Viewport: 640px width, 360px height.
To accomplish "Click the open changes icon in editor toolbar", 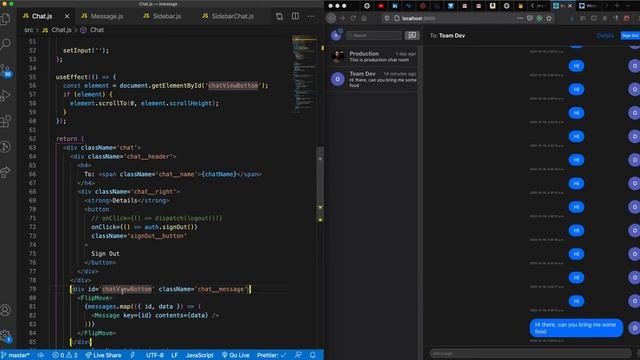I will click(279, 16).
